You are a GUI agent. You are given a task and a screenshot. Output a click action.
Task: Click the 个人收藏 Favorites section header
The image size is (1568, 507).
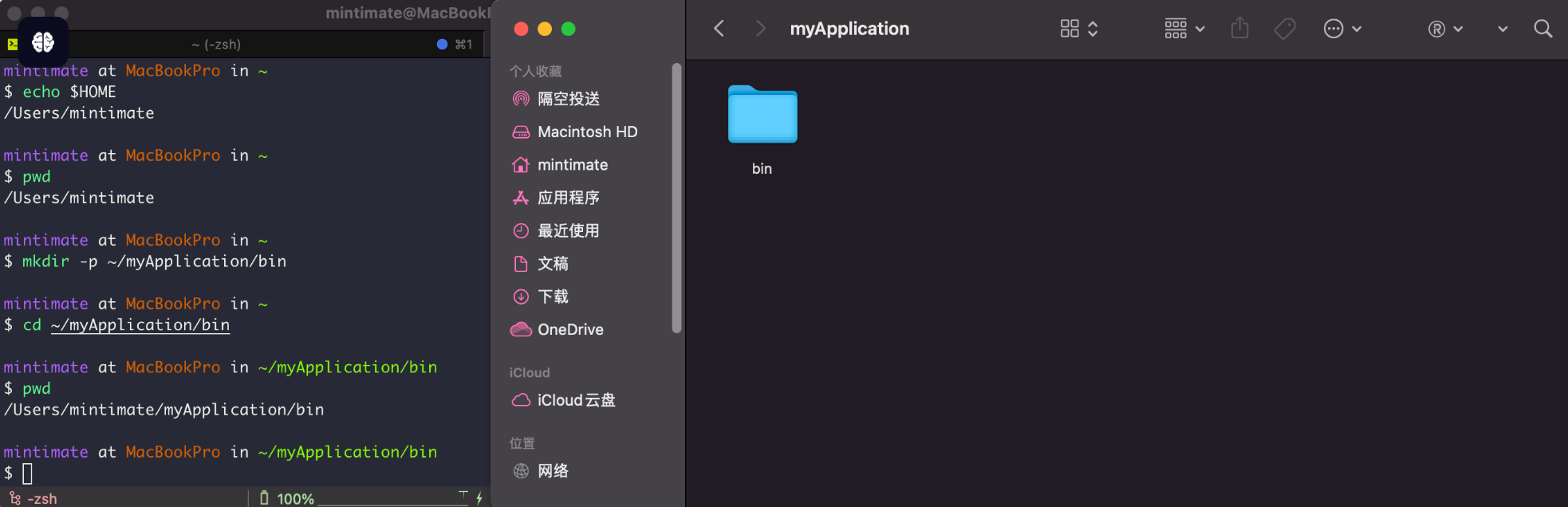(536, 72)
